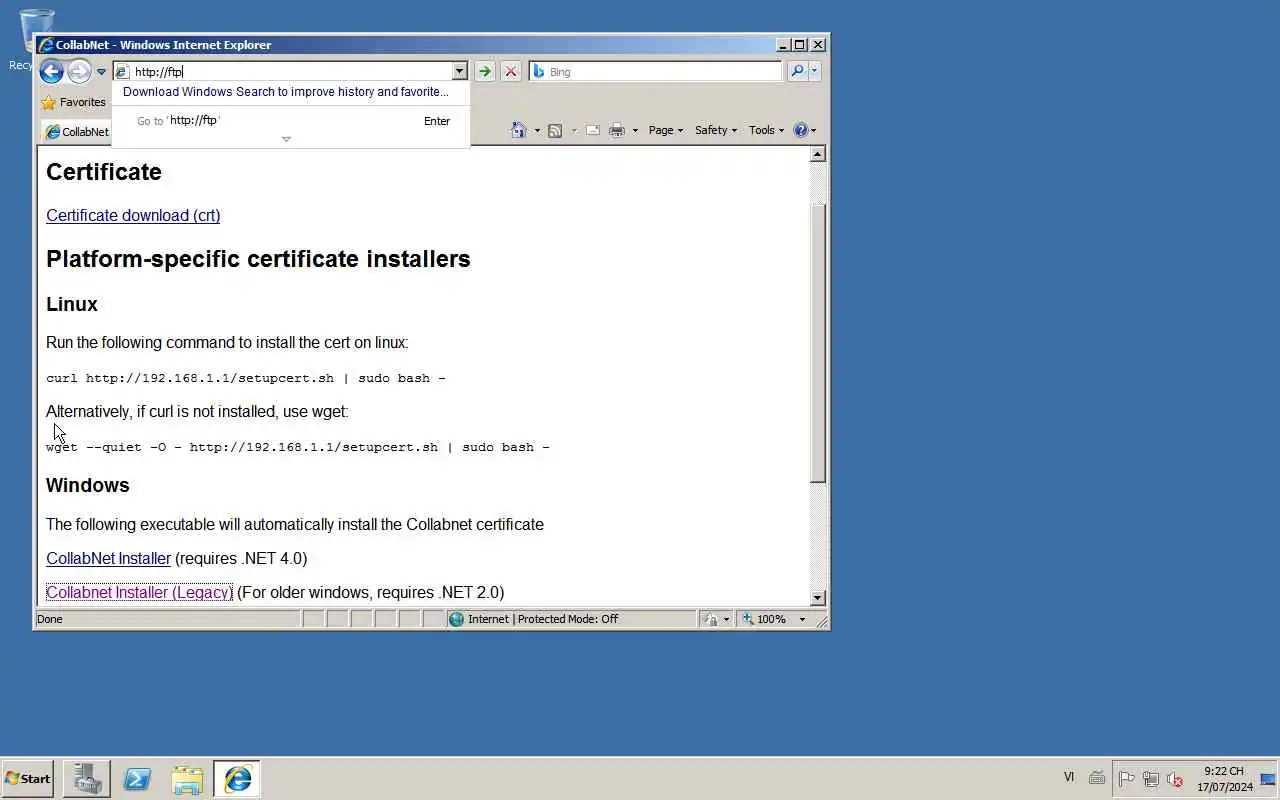The width and height of the screenshot is (1280, 800).
Task: Open Windows Explorer folder on taskbar
Action: [x=187, y=779]
